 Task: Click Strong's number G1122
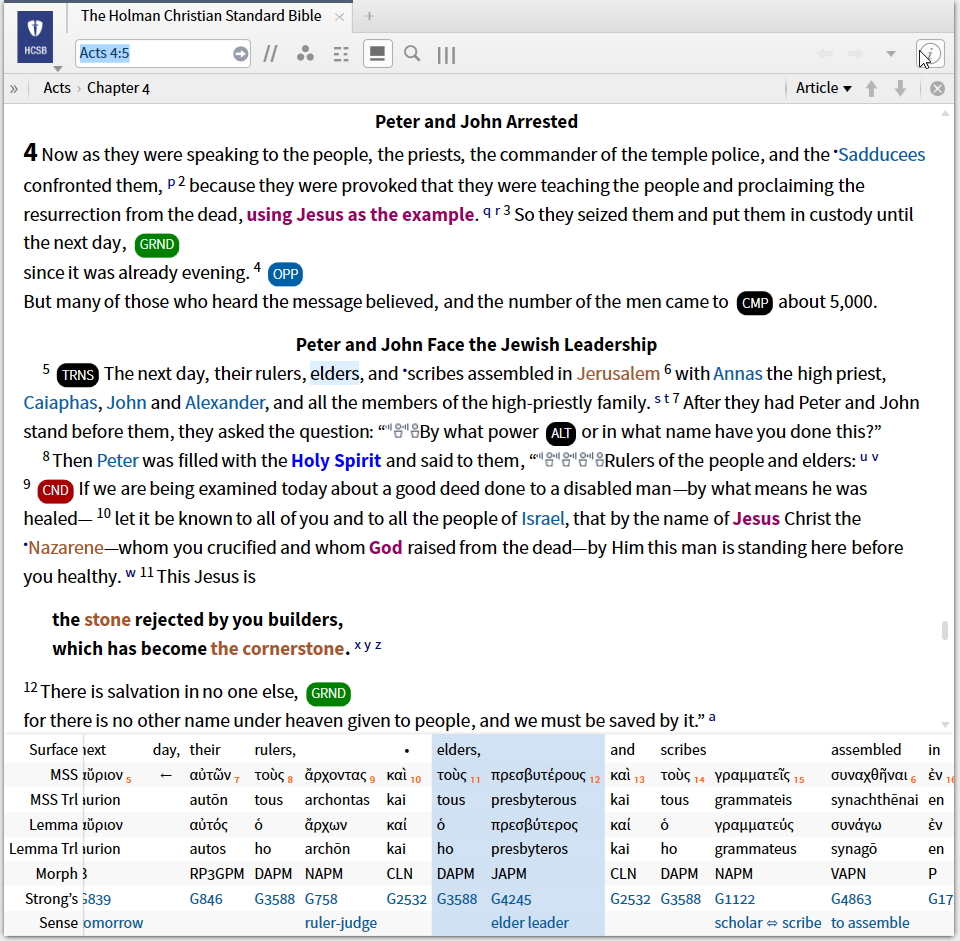[x=735, y=899]
